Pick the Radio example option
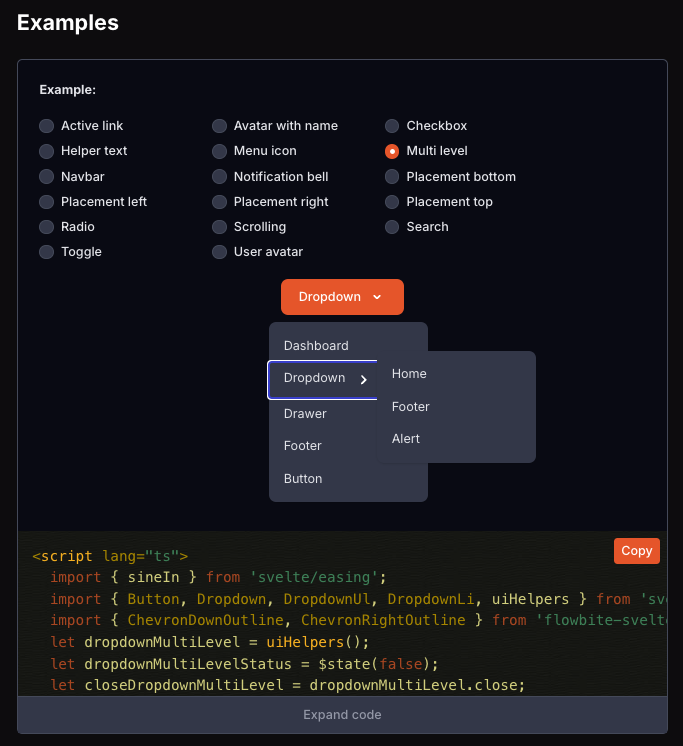The width and height of the screenshot is (683, 746). (x=47, y=227)
